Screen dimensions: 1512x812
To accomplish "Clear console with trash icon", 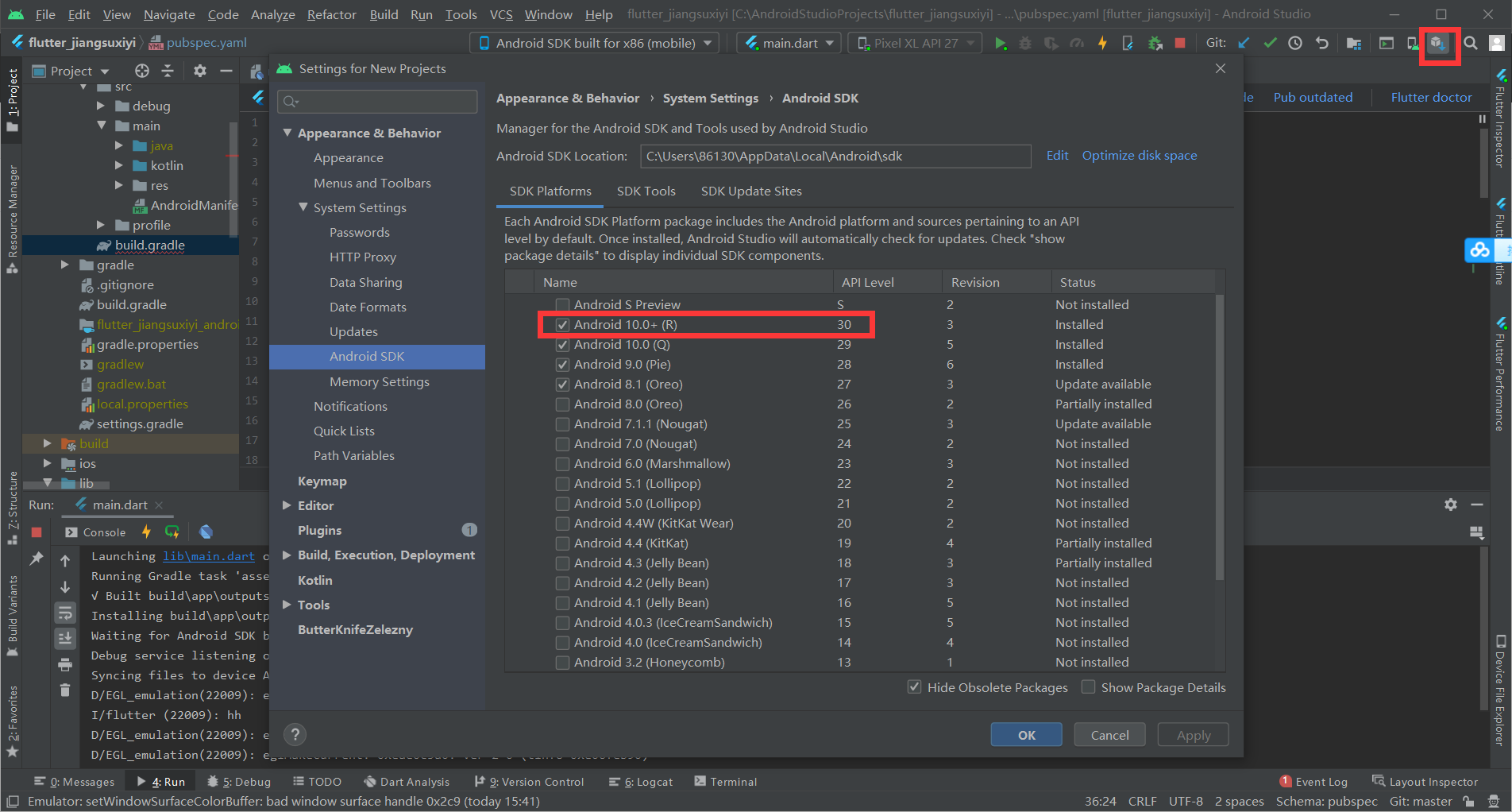I will (x=65, y=690).
